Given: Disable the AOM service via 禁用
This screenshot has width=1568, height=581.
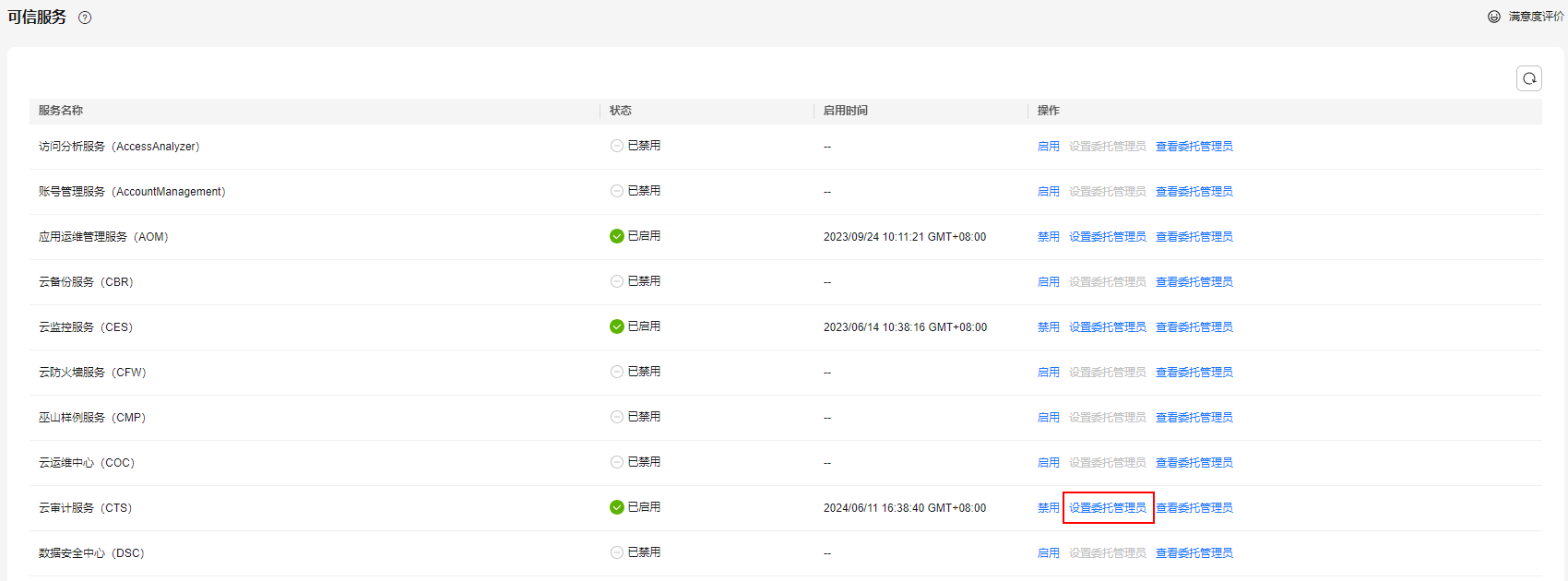Looking at the screenshot, I should point(1048,237).
